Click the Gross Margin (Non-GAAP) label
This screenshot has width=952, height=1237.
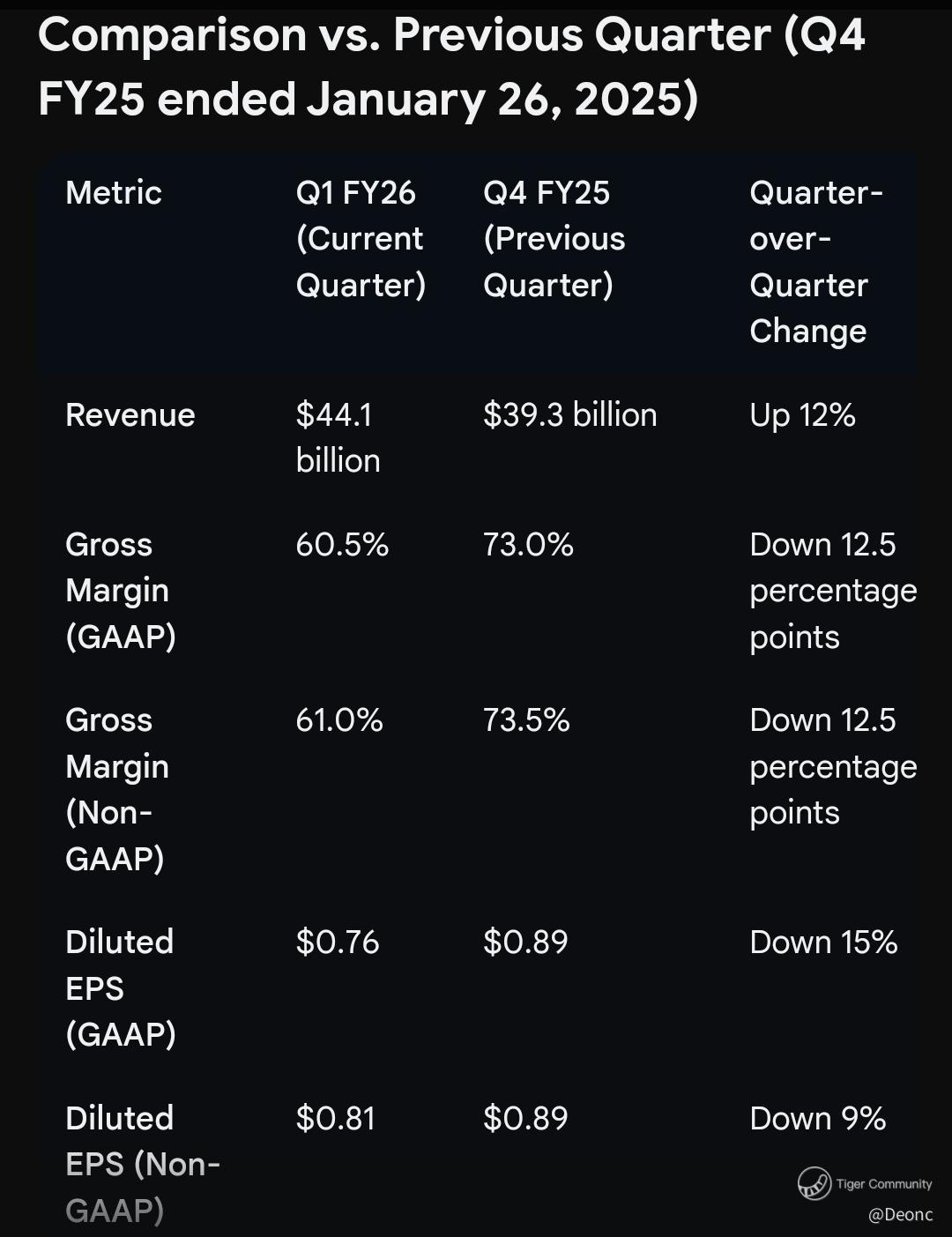coord(117,789)
